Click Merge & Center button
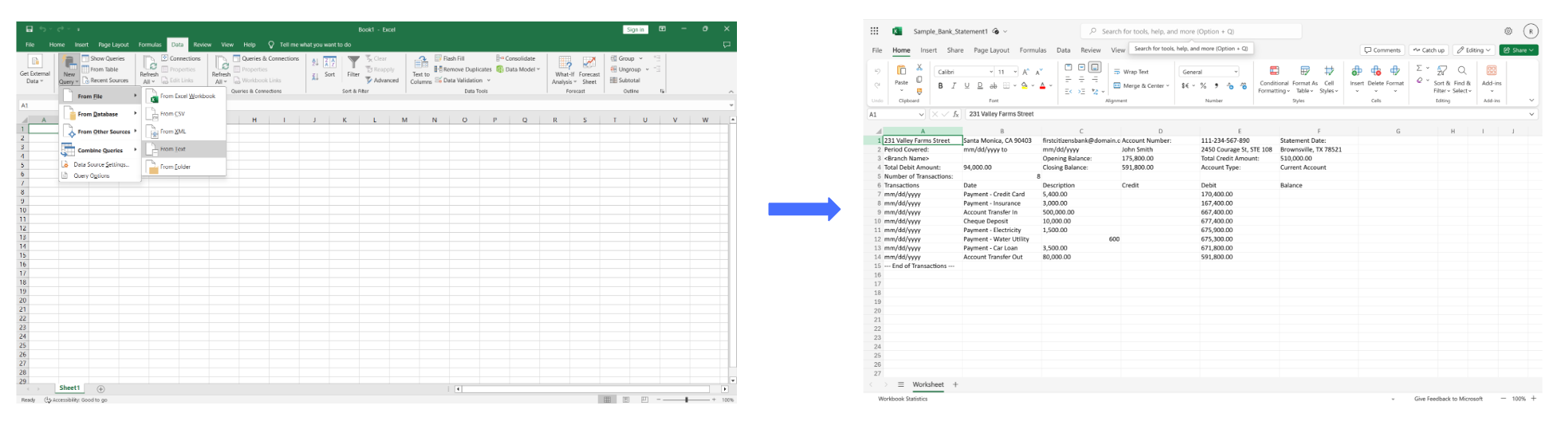This screenshot has height=437, width=1568. click(x=1141, y=86)
